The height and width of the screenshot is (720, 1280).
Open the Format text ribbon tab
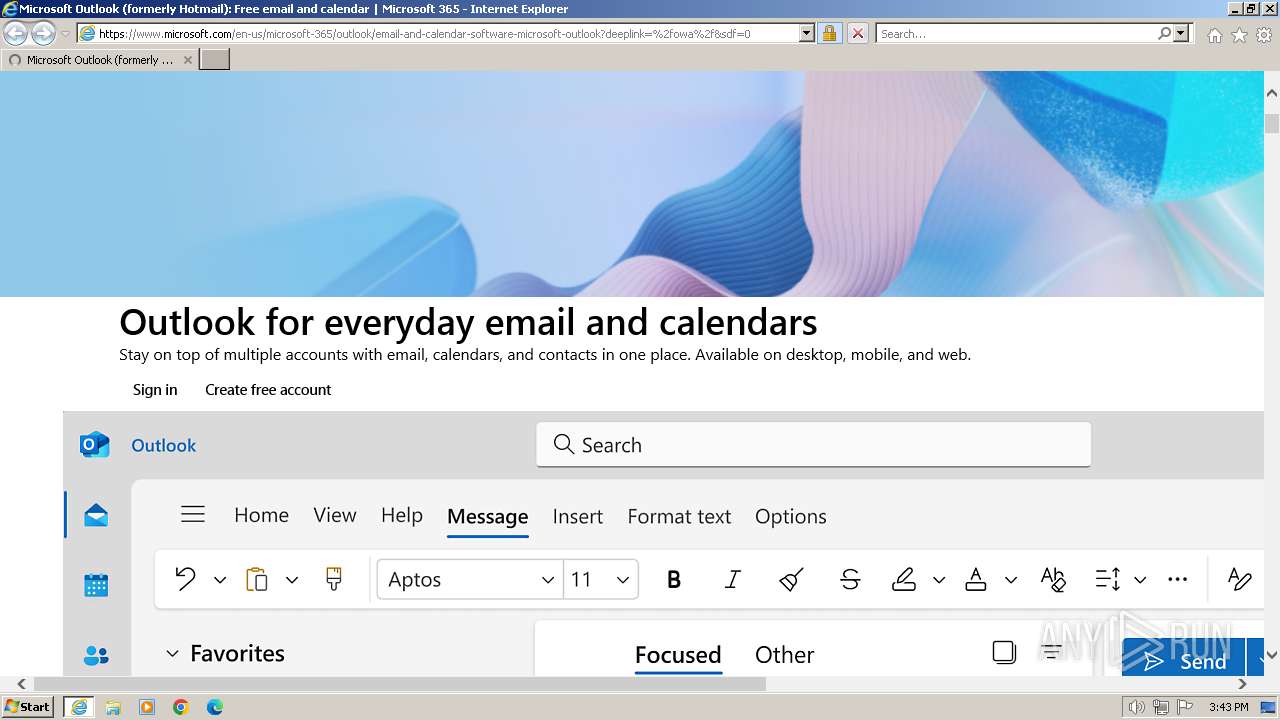pos(679,516)
